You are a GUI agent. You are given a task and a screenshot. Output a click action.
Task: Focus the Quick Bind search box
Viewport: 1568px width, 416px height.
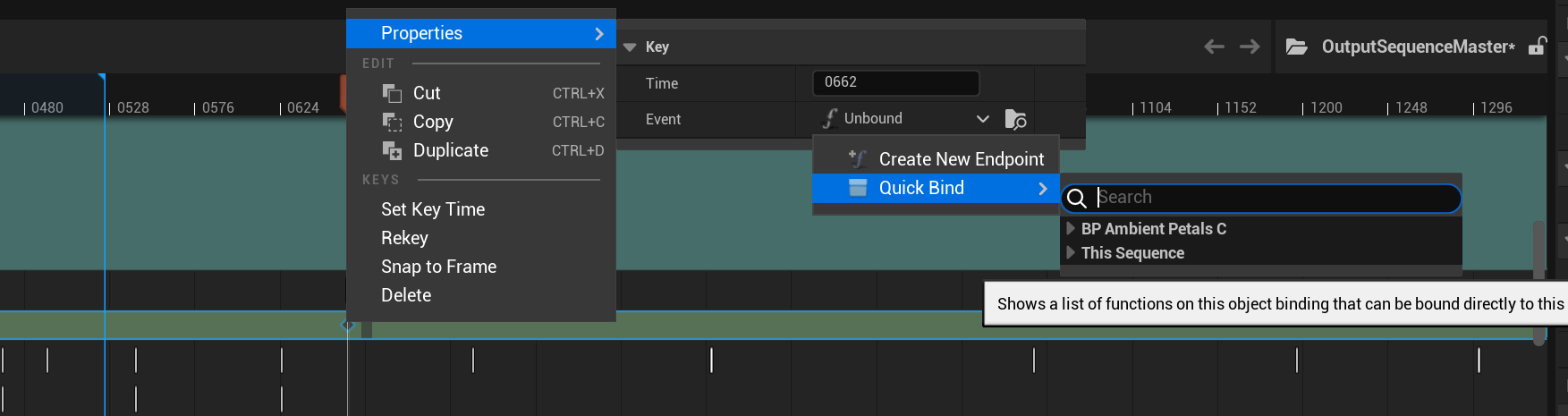1270,198
